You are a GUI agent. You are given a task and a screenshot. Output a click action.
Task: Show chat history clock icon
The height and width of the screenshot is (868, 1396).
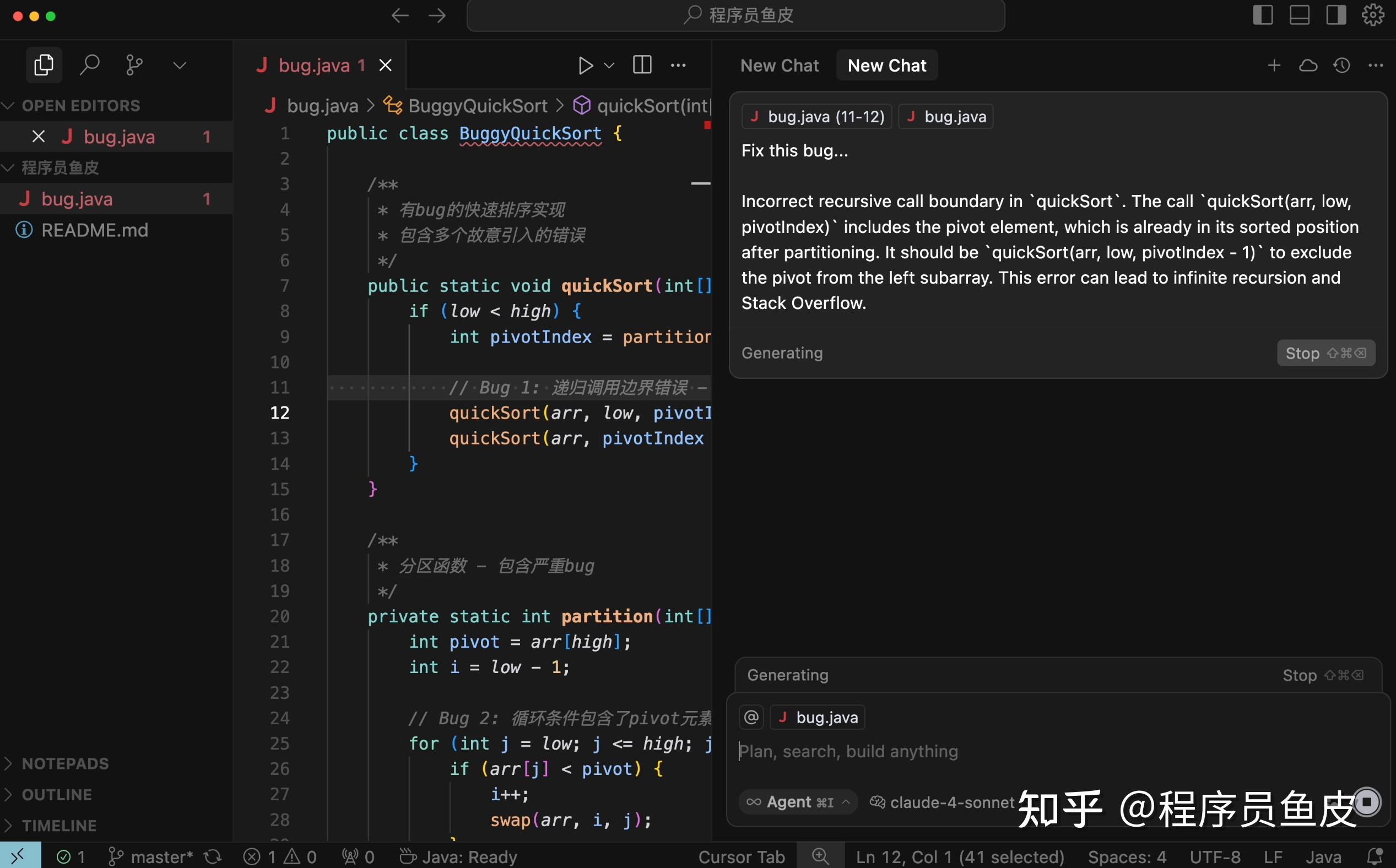tap(1341, 66)
